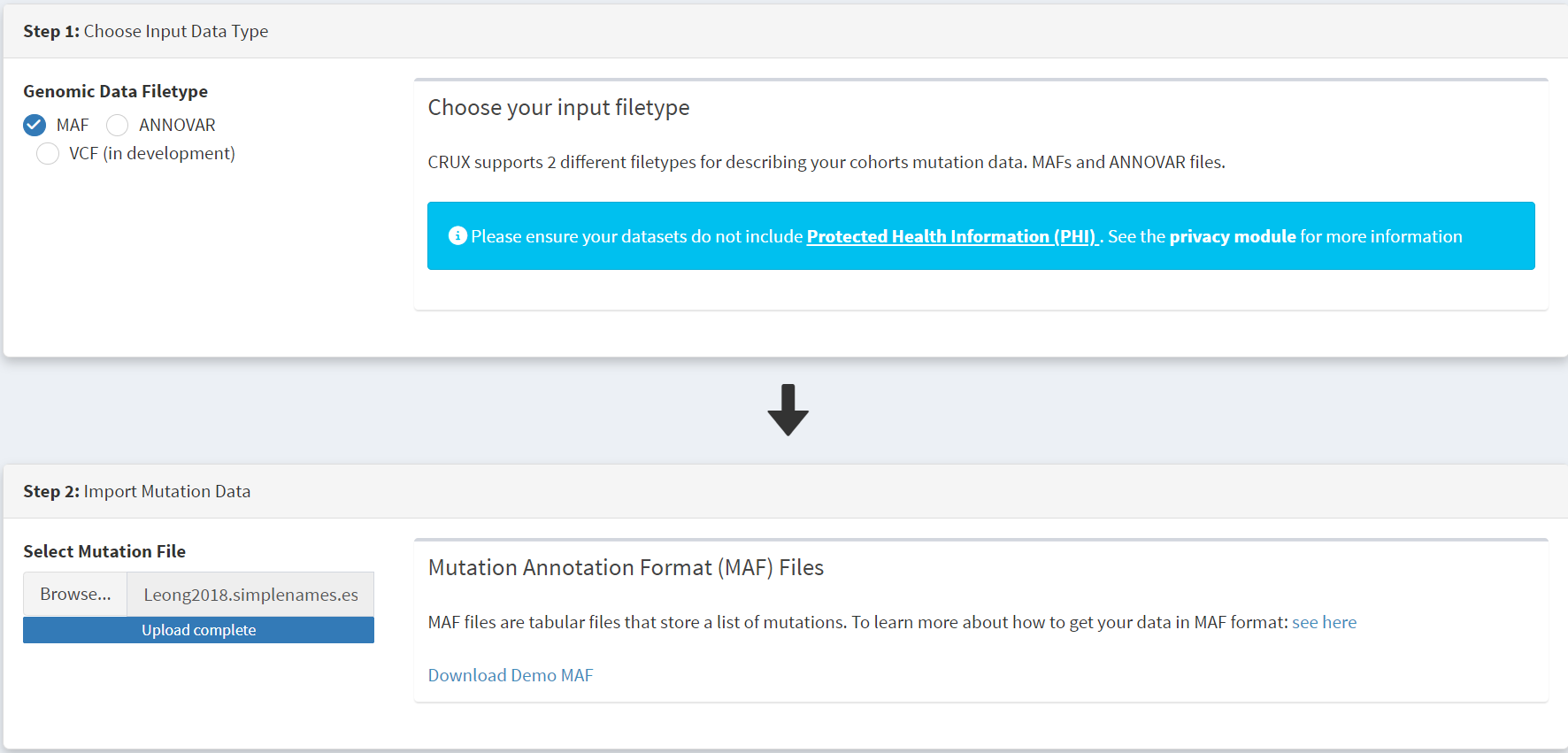
Task: Click the Step 2 Import Mutation Data header
Action: click(137, 491)
